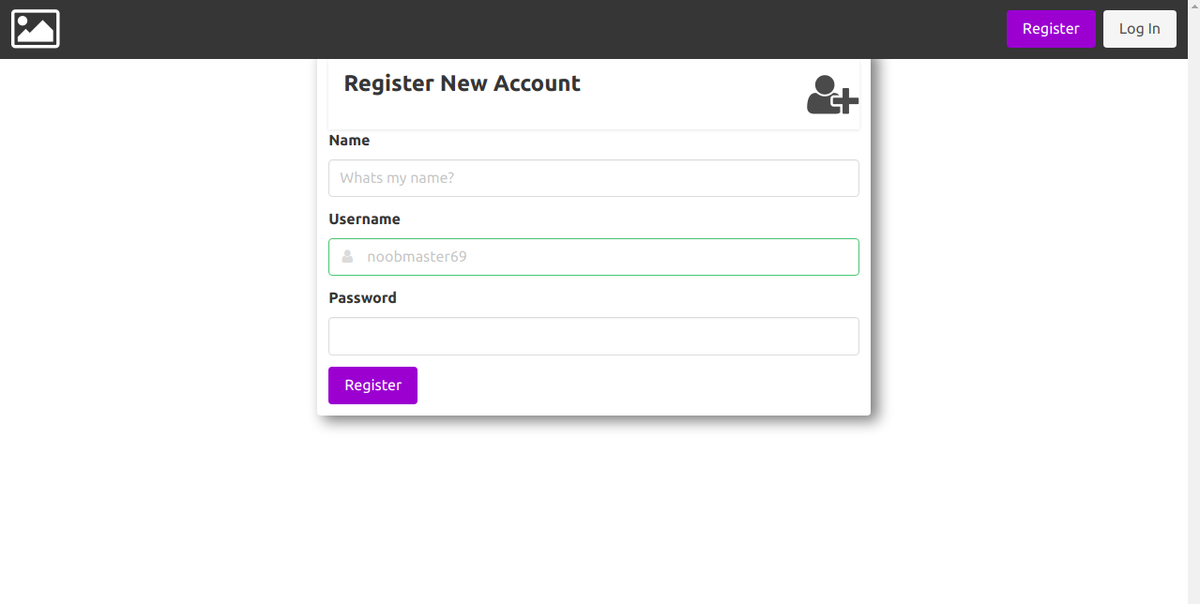Click the add-user icon on the registration card
The width and height of the screenshot is (1200, 604).
tap(830, 96)
